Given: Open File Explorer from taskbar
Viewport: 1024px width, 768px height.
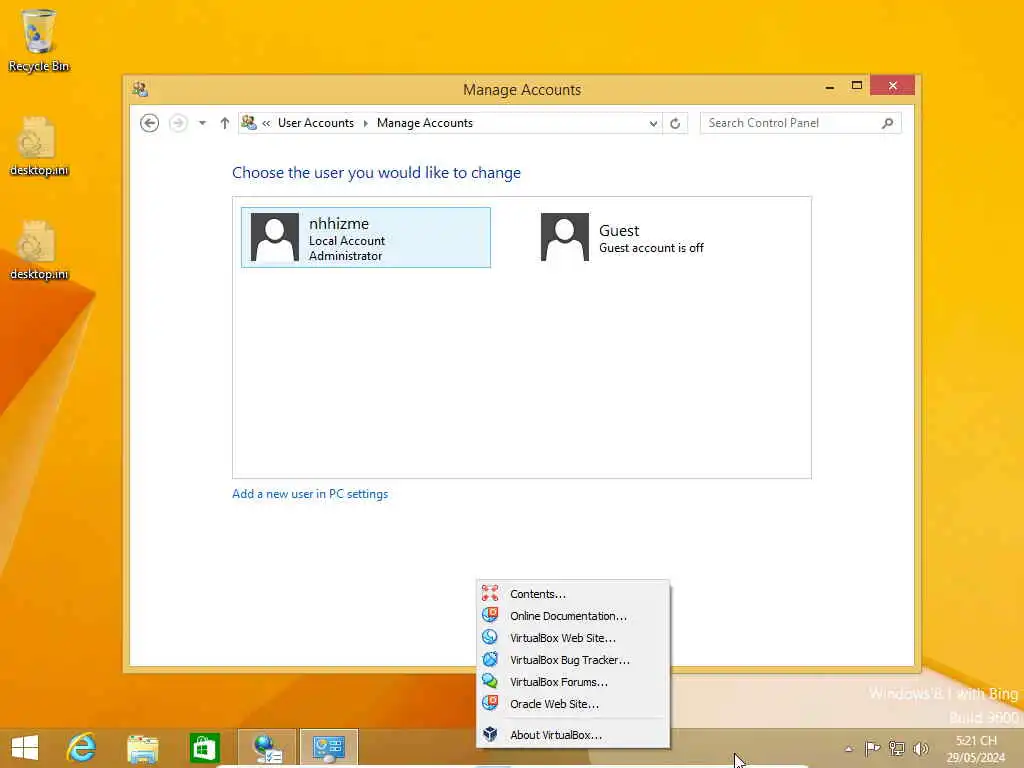Looking at the screenshot, I should click(x=142, y=748).
